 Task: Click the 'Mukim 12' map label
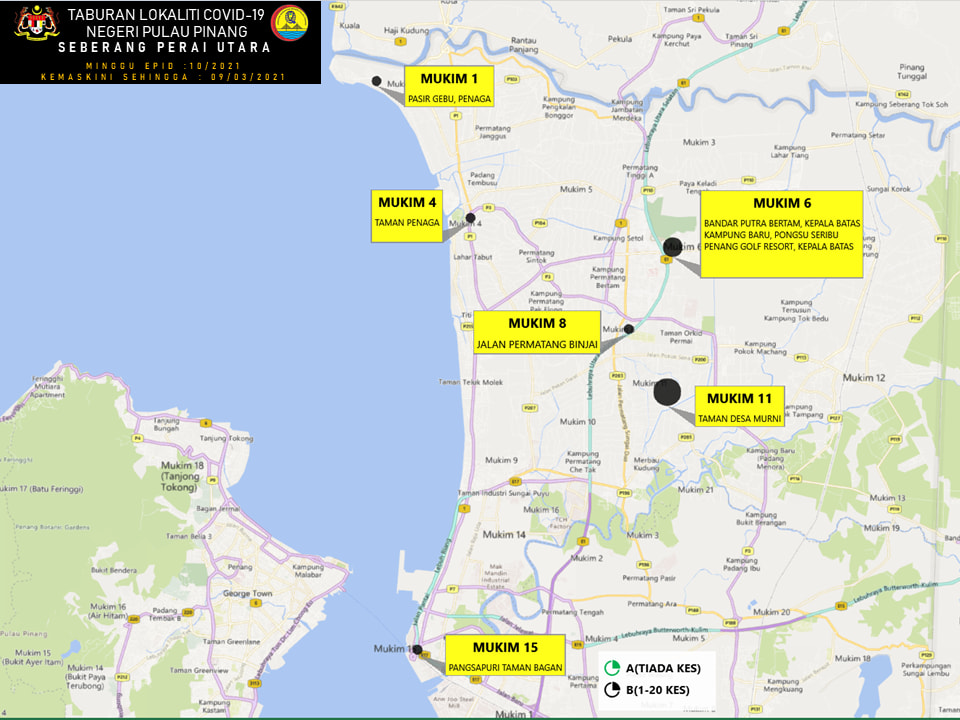point(863,378)
